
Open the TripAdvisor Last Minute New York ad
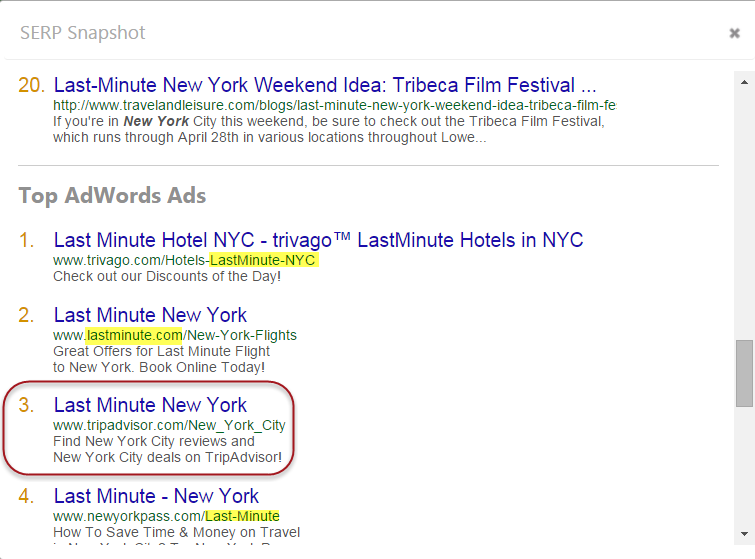click(x=150, y=405)
